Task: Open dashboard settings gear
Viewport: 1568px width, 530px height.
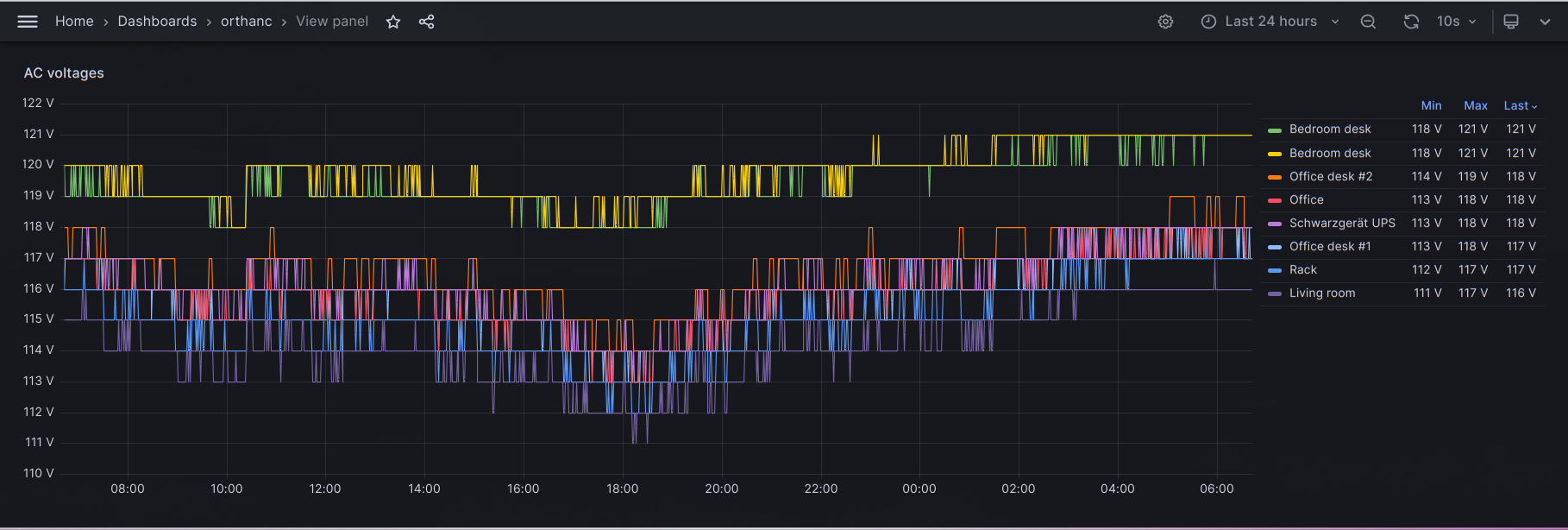Action: tap(1165, 22)
